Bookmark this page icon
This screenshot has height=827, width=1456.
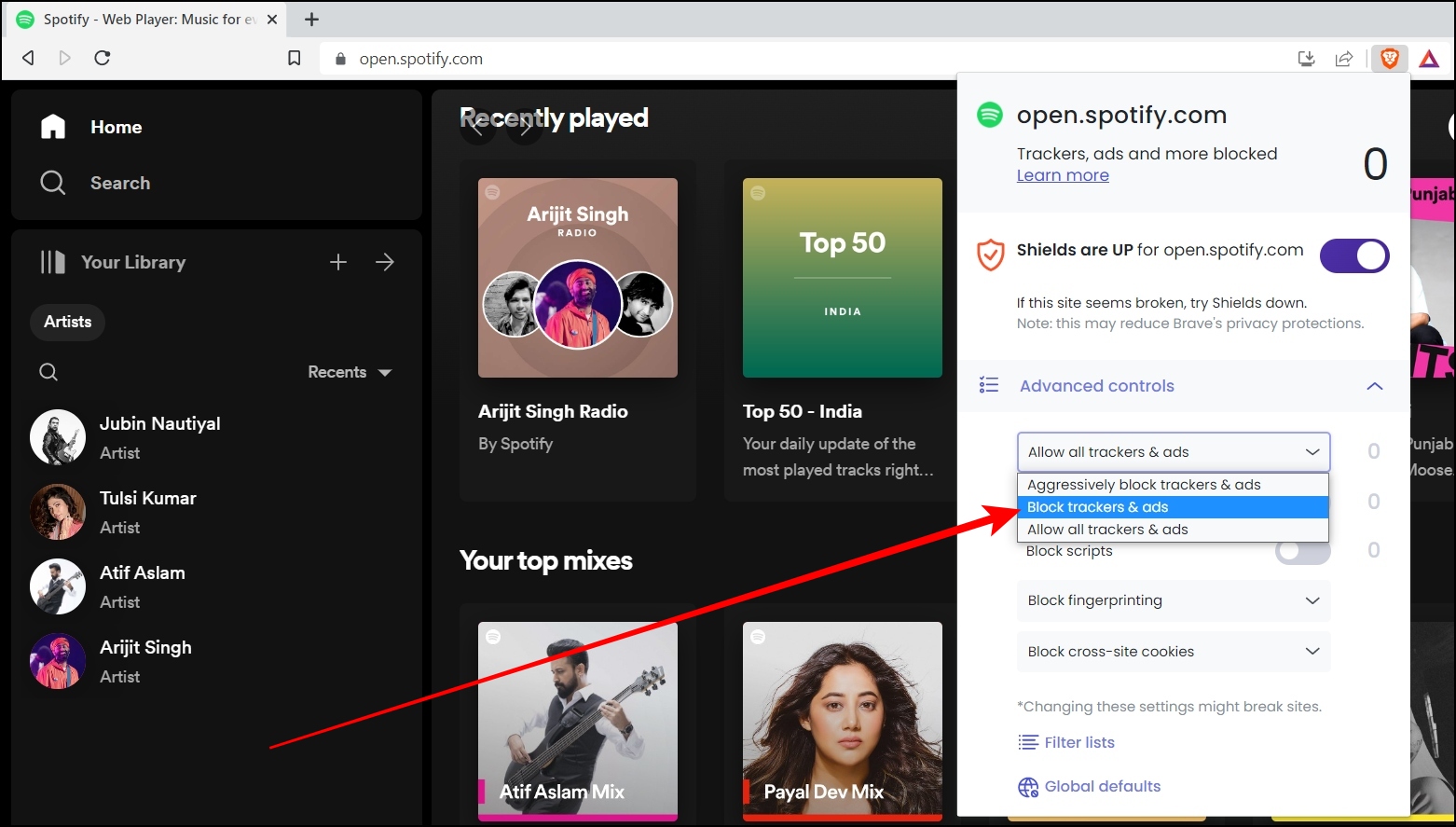tap(295, 59)
